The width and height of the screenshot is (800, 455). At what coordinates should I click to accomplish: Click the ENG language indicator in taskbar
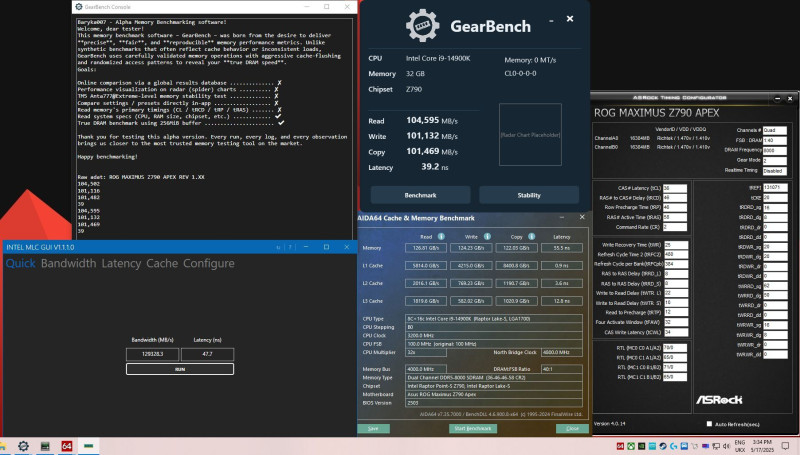coord(740,442)
